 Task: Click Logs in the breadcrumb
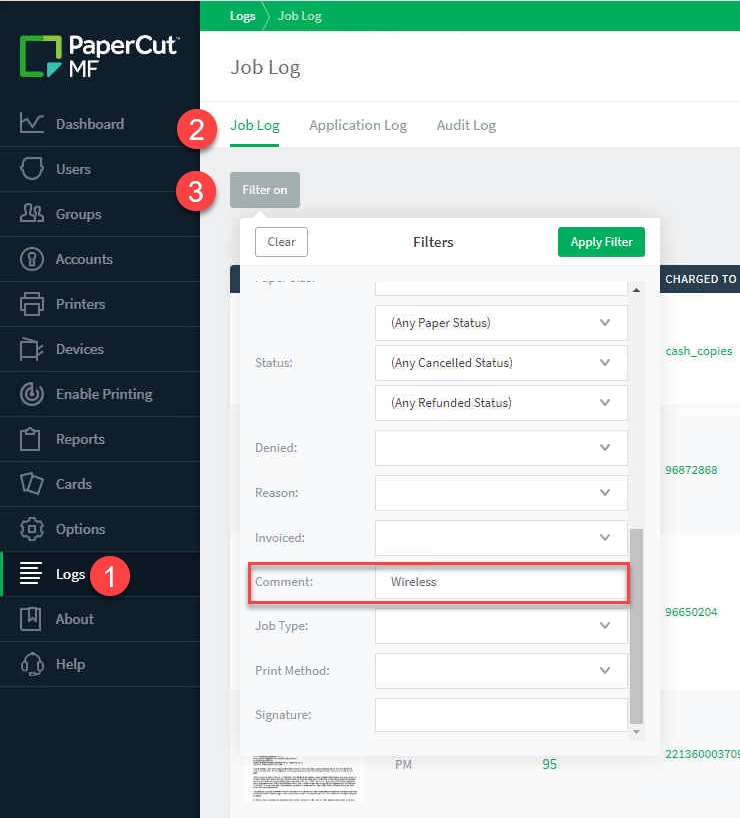(243, 16)
